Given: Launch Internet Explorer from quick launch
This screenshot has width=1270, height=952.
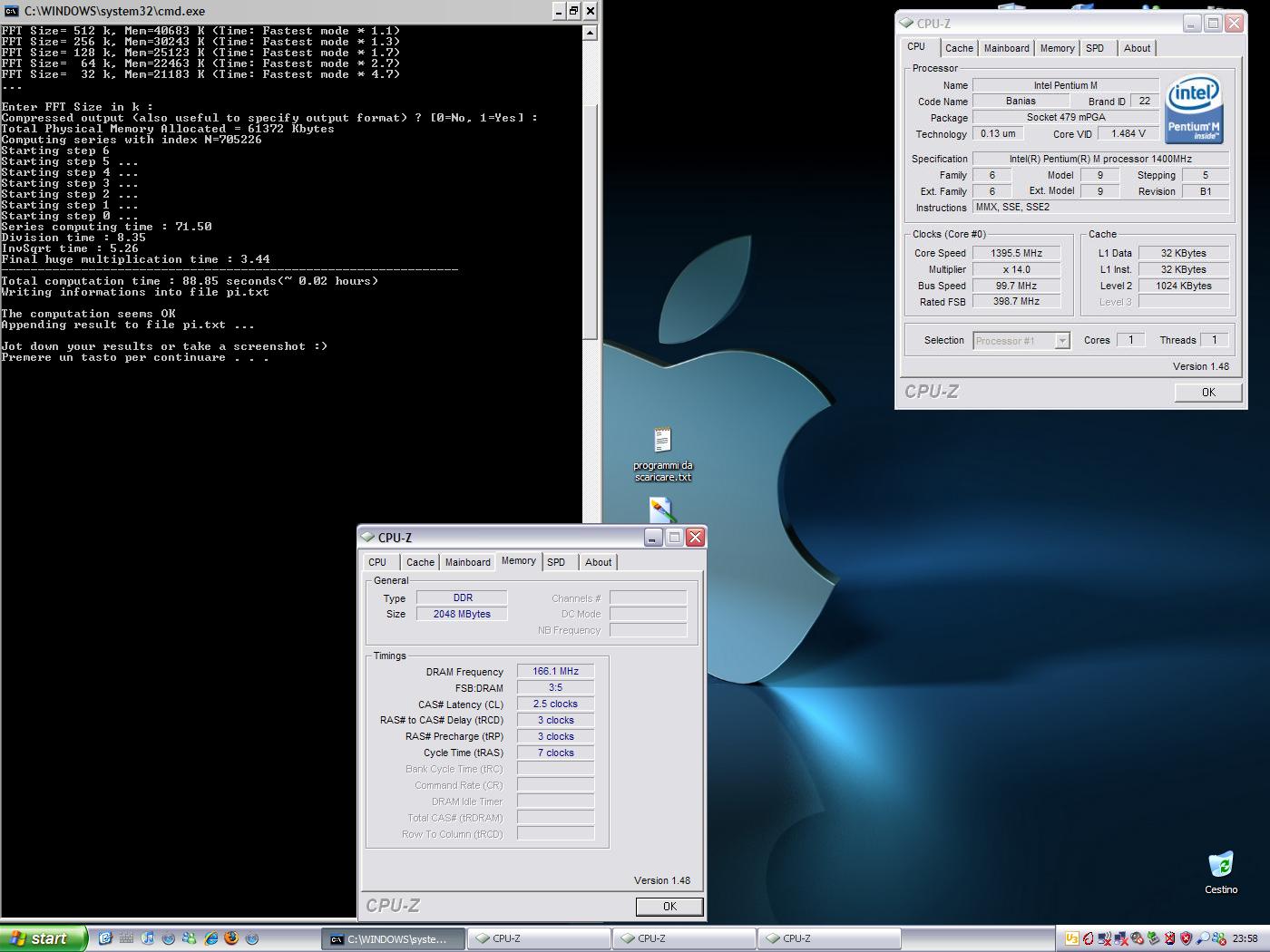Looking at the screenshot, I should coord(210,938).
